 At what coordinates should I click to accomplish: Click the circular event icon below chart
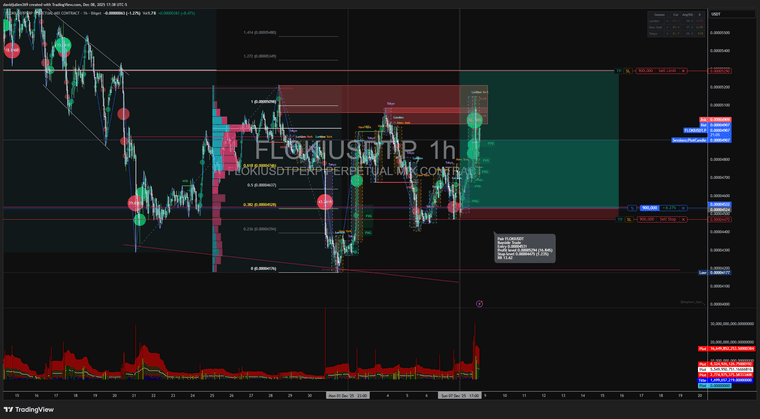(x=479, y=303)
